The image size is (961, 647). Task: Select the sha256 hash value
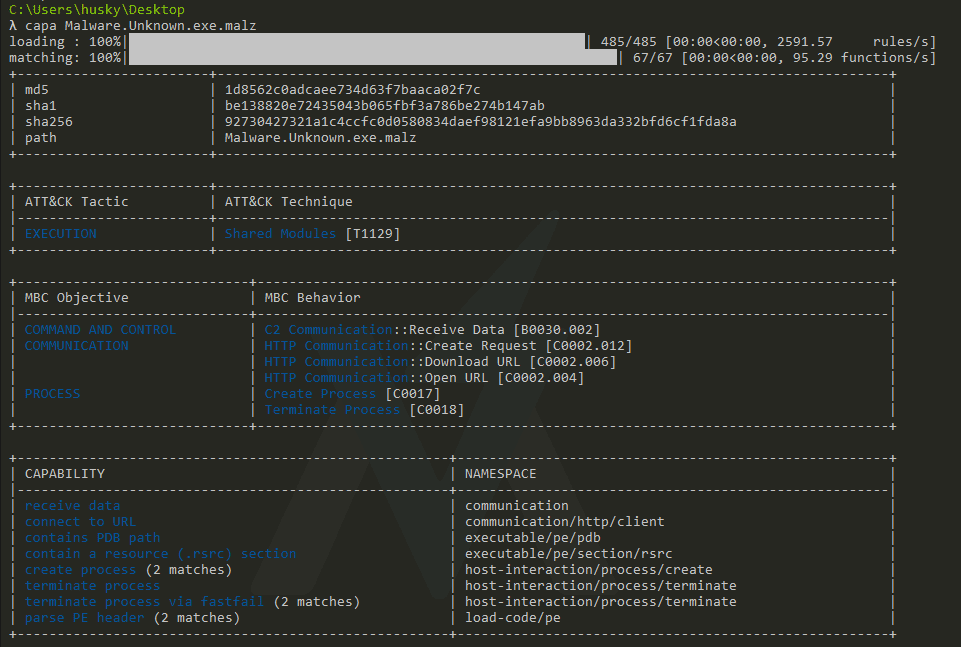click(x=480, y=121)
